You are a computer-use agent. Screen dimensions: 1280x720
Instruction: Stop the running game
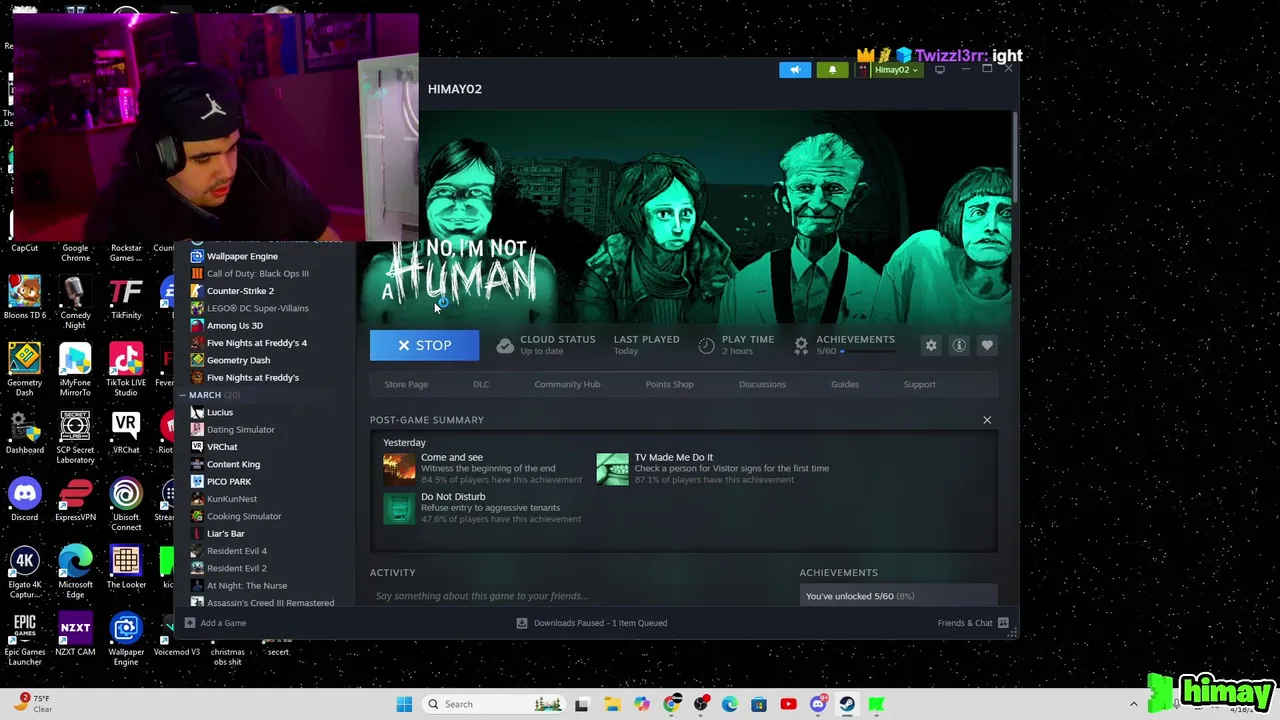(x=424, y=345)
